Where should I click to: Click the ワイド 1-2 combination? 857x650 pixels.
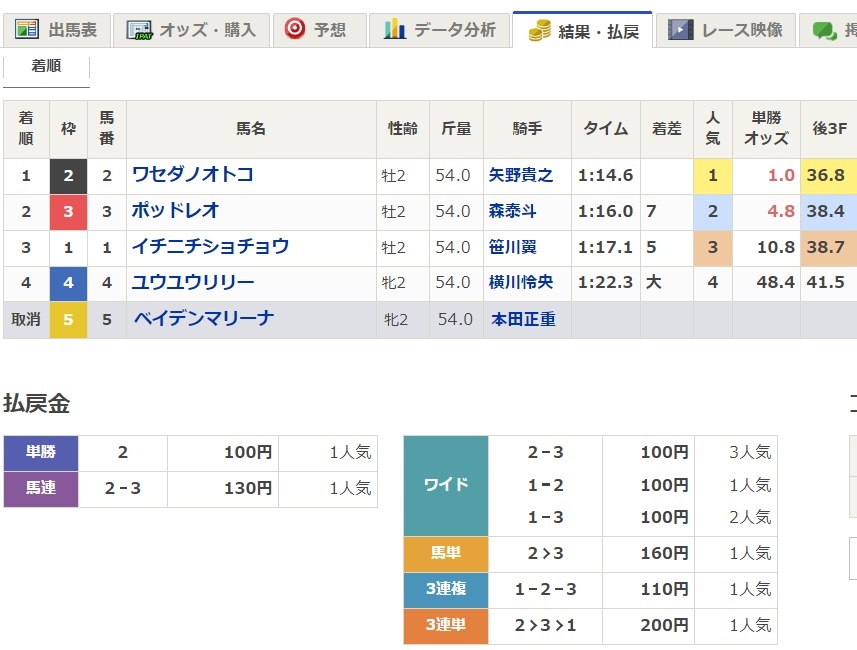(x=545, y=485)
